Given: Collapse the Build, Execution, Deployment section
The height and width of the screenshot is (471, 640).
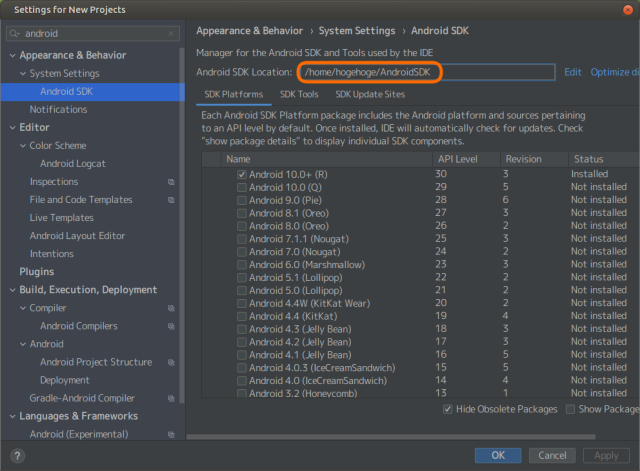Looking at the screenshot, I should 11,290.
